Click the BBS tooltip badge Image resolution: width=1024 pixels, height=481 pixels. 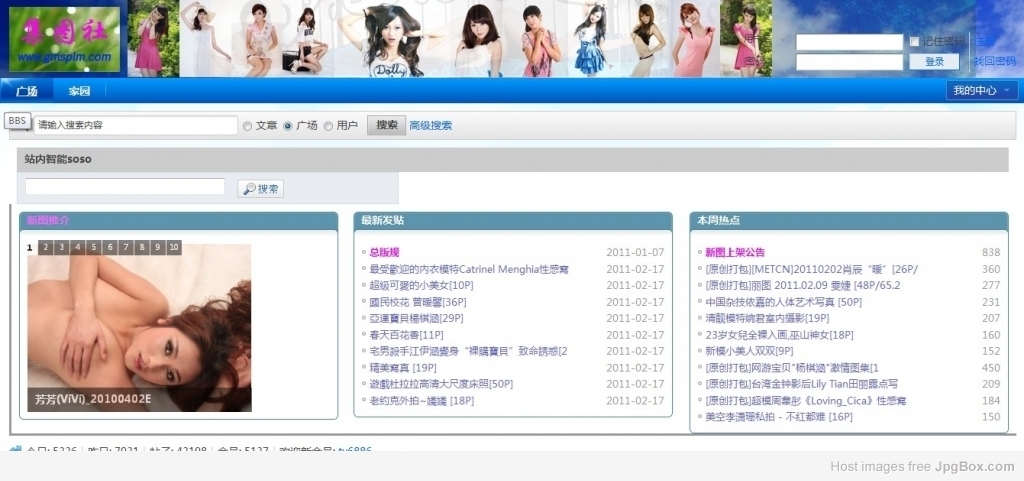(17, 120)
